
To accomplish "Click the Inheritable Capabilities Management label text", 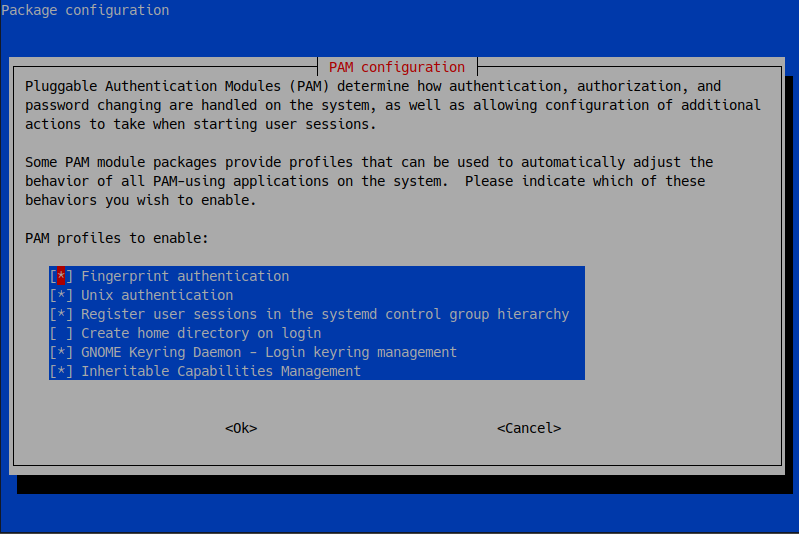I will click(x=221, y=371).
